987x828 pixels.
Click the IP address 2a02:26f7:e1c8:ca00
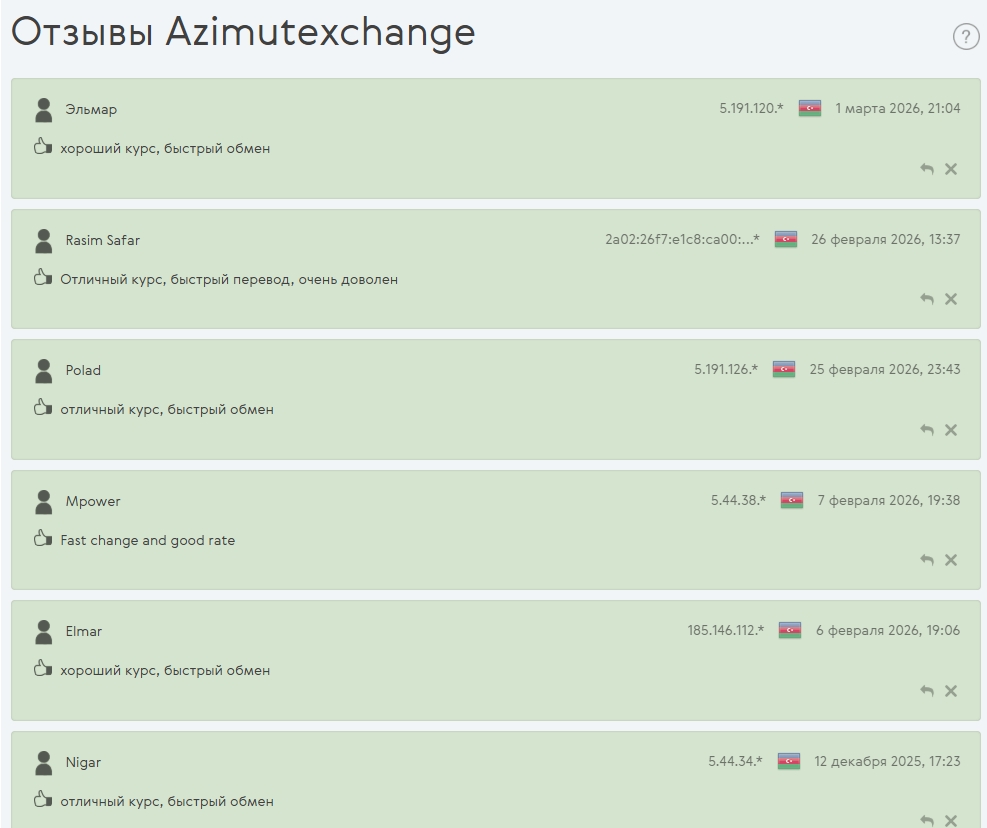pyautogui.click(x=682, y=239)
